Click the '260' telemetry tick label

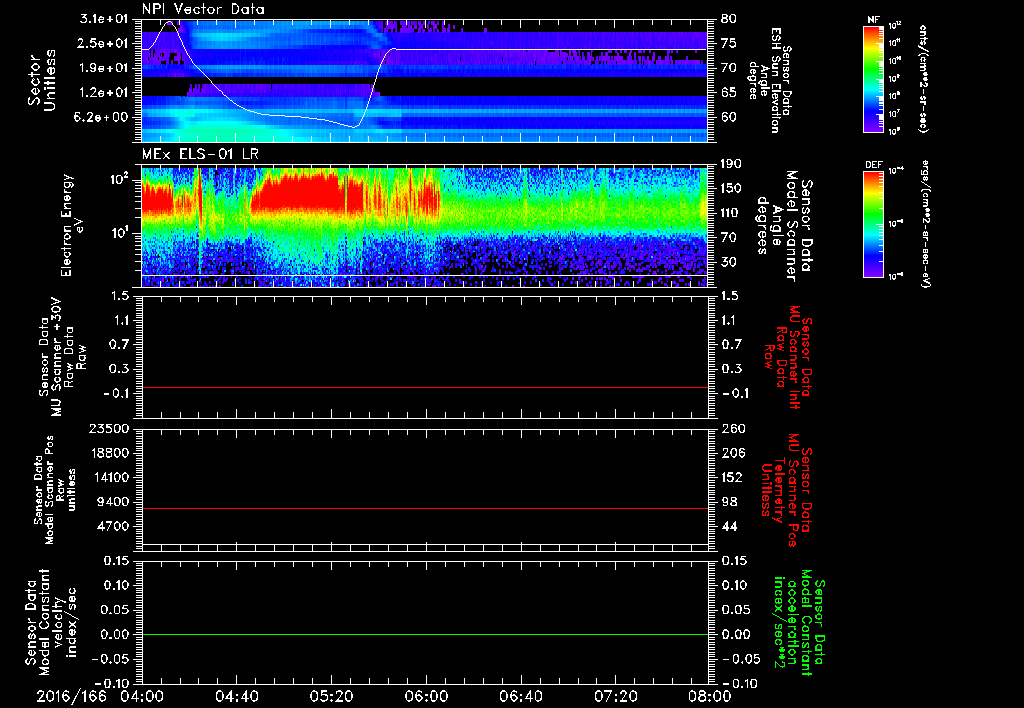click(x=733, y=429)
